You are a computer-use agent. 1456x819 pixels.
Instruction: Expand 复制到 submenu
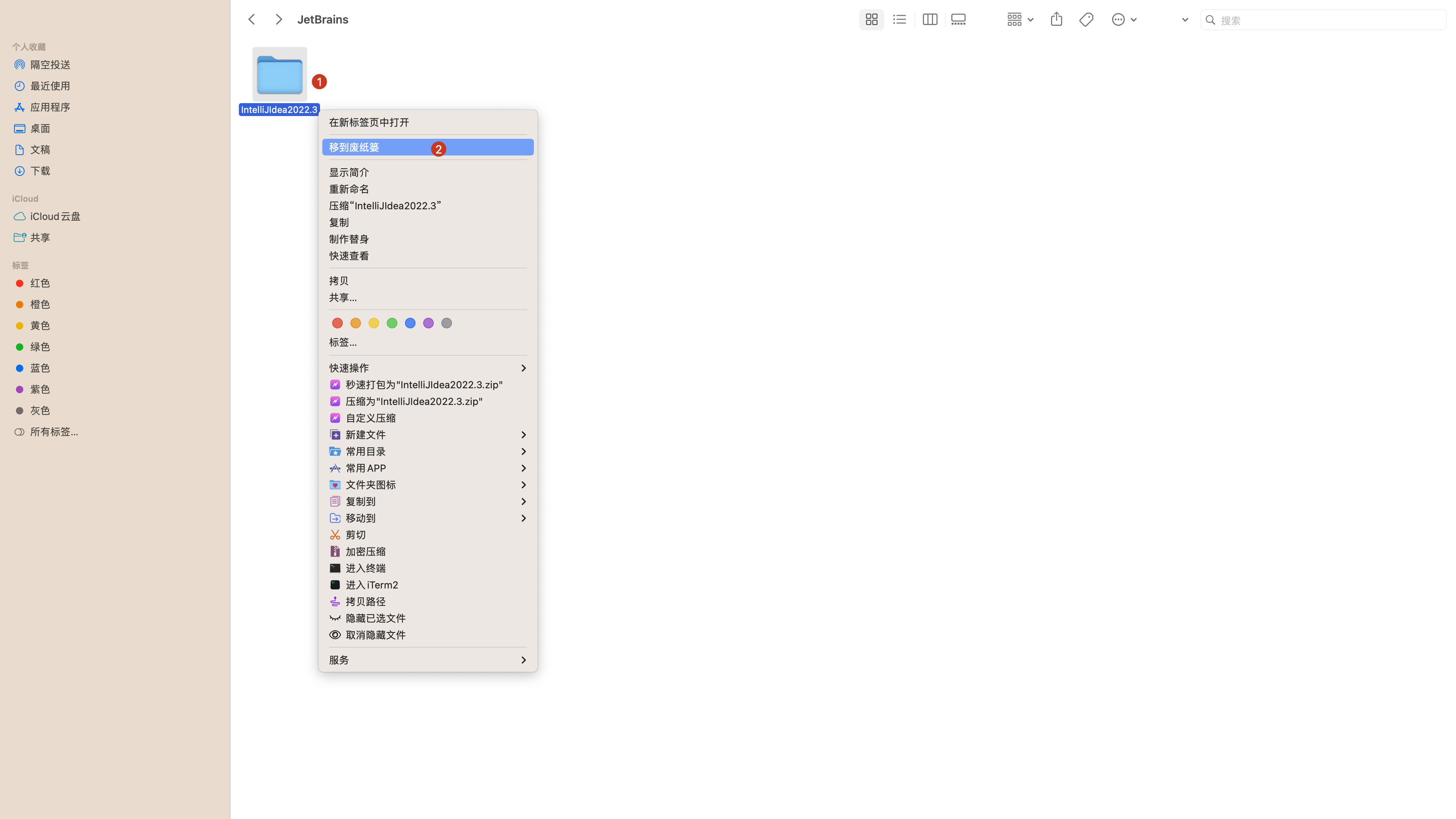coord(428,501)
